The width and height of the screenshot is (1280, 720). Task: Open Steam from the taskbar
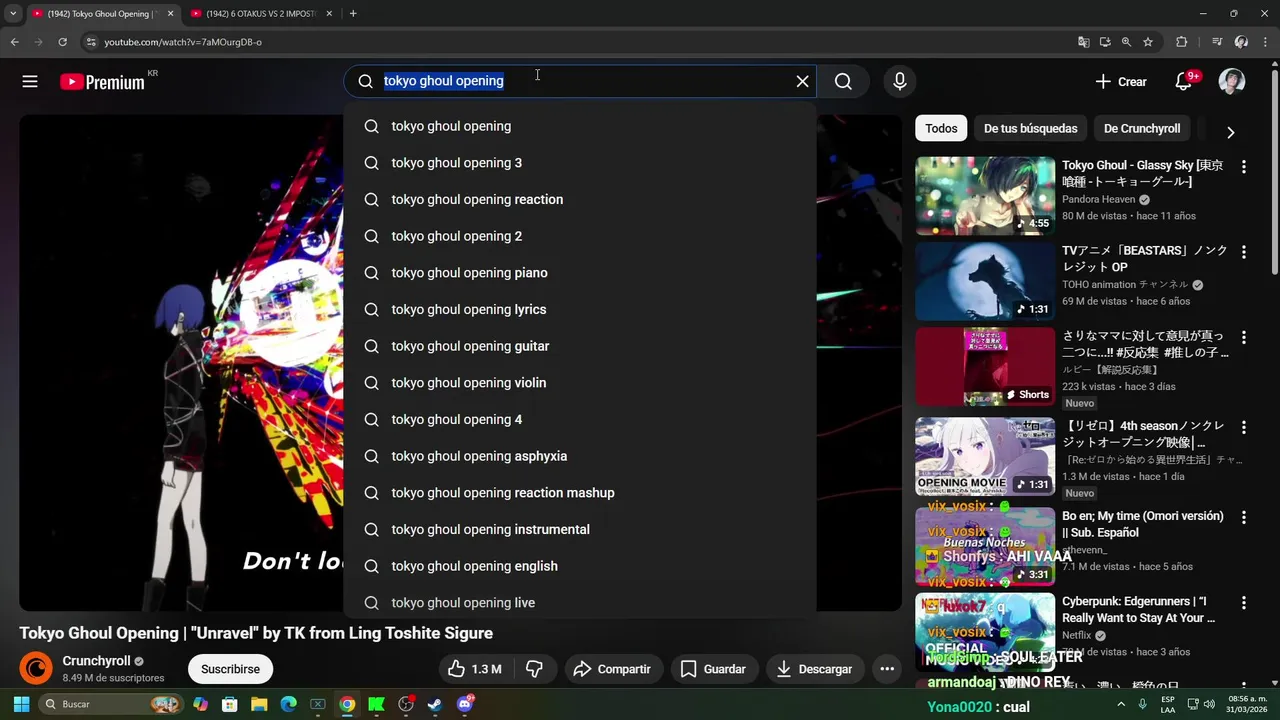pyautogui.click(x=435, y=704)
